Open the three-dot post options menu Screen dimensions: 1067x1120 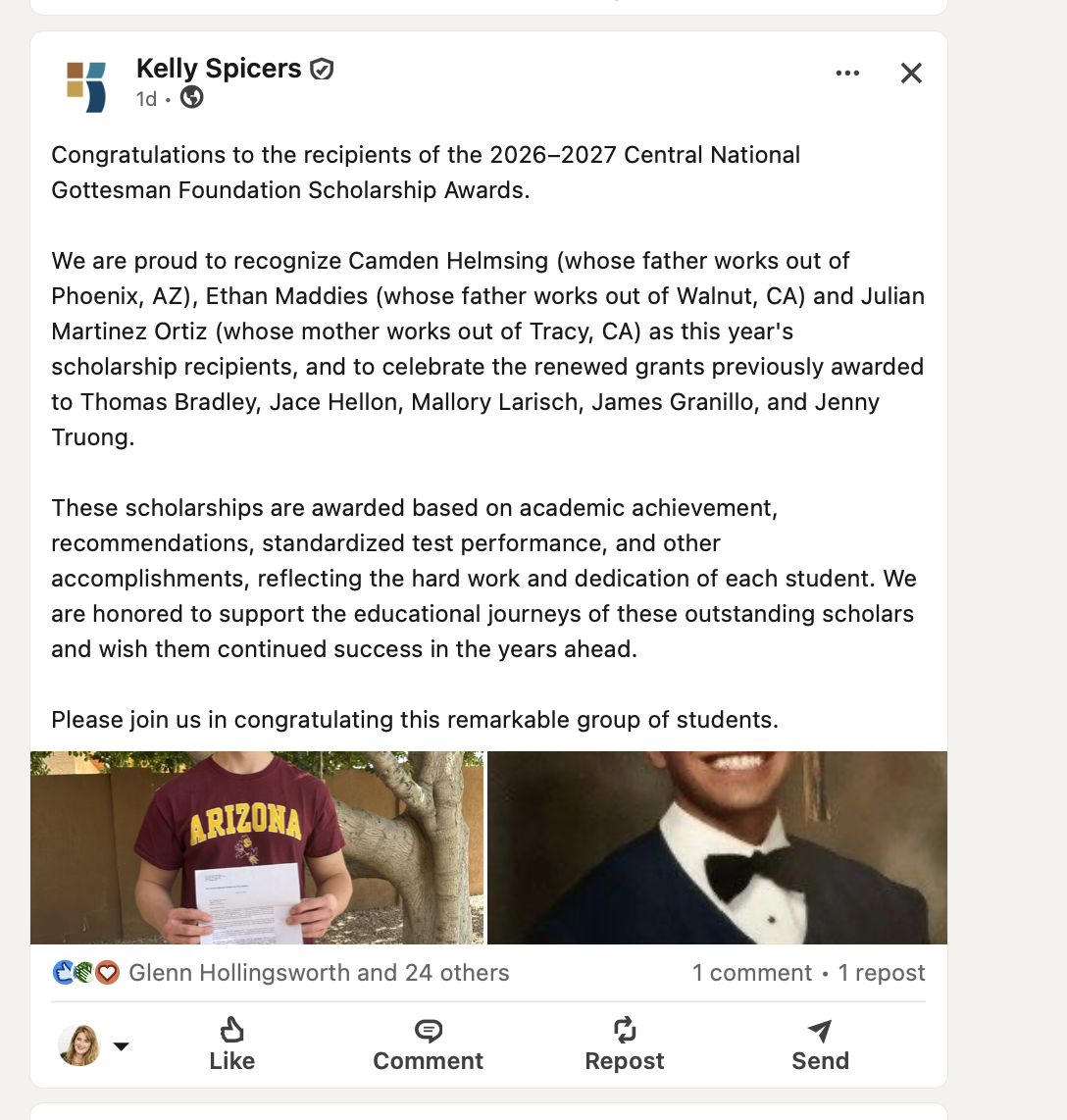[x=847, y=73]
